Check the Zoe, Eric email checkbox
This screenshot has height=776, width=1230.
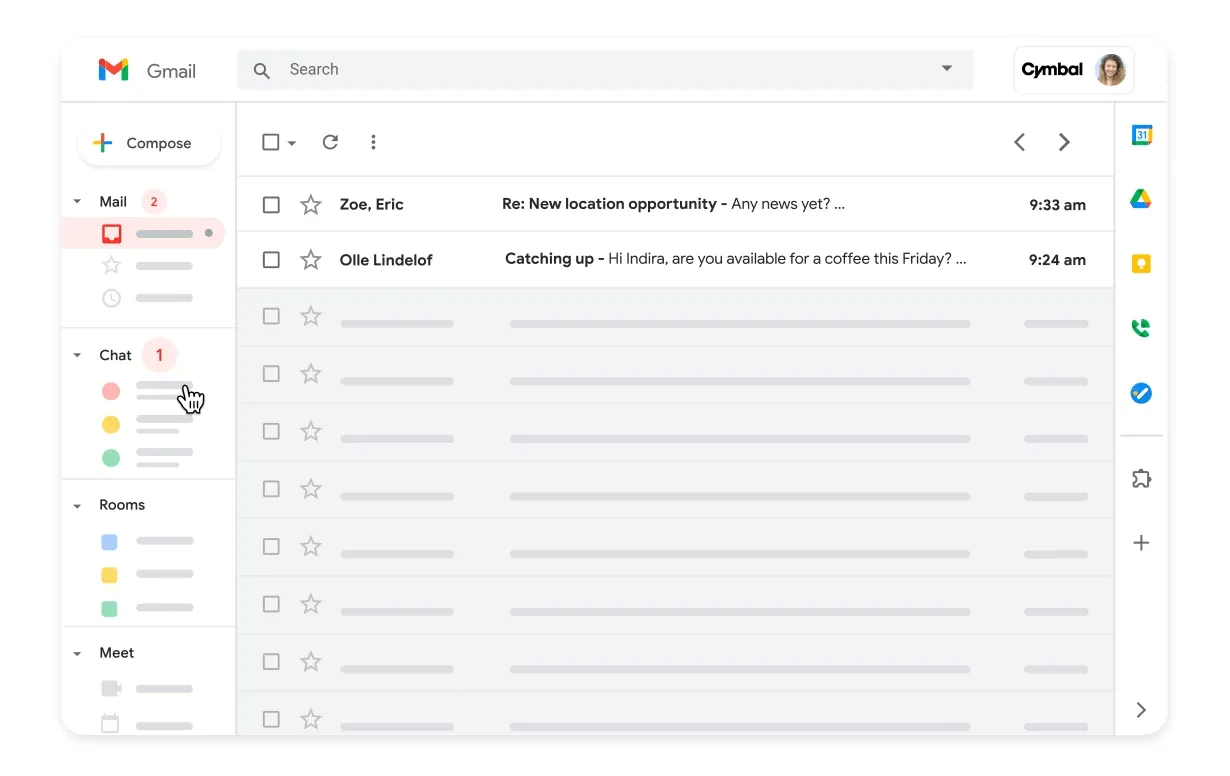click(x=271, y=205)
